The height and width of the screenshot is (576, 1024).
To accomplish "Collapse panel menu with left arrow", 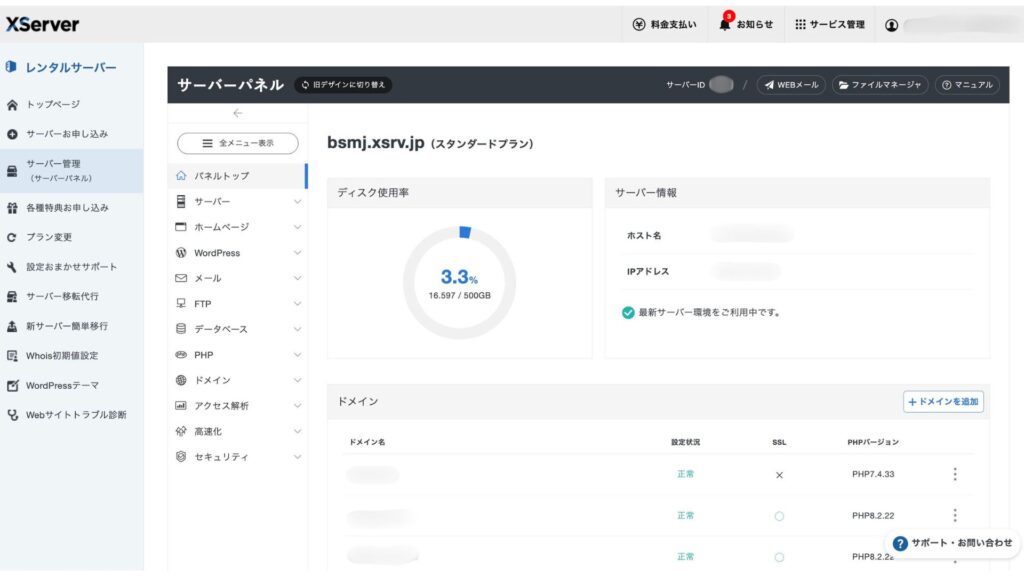I will pyautogui.click(x=238, y=113).
